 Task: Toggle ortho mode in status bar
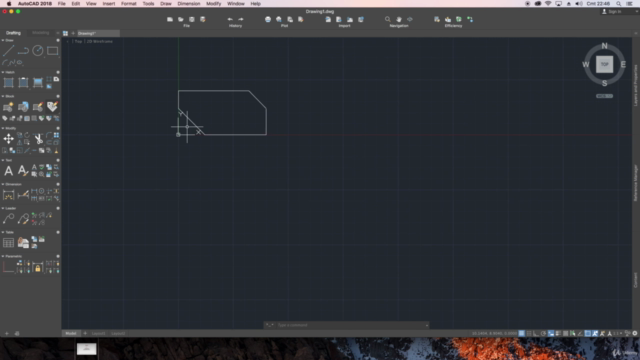pos(536,333)
